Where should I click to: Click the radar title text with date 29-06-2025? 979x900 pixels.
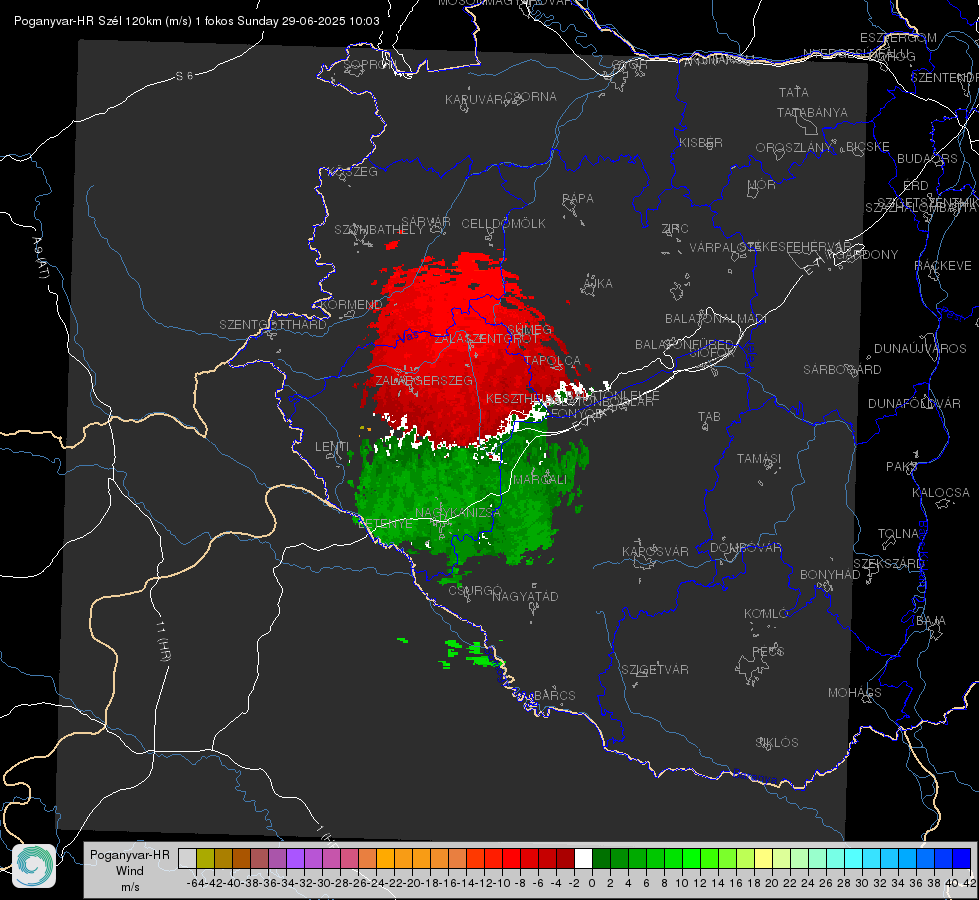click(197, 21)
